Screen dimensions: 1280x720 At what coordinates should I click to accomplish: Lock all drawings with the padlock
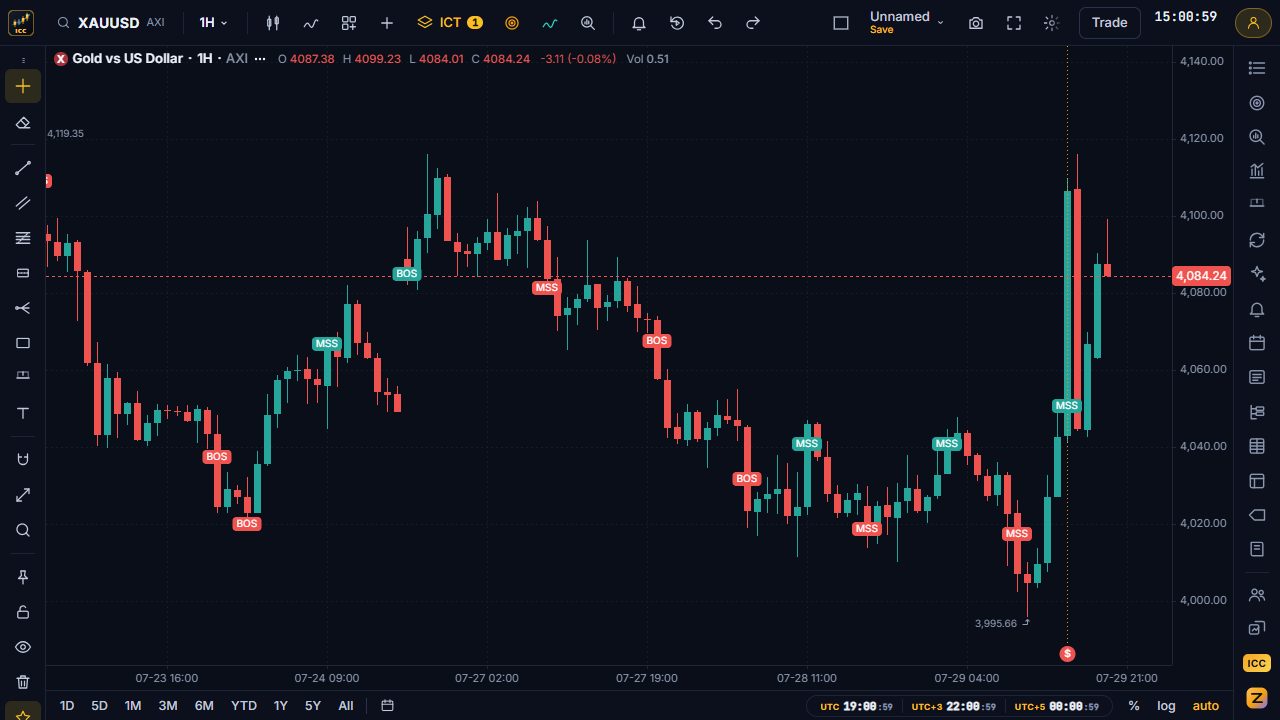[23, 612]
